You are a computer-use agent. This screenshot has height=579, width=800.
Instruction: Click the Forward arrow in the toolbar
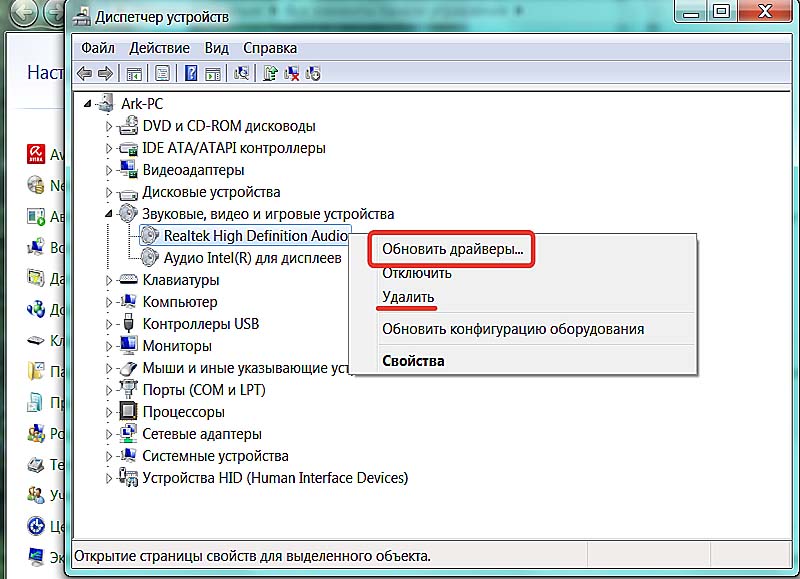[104, 73]
